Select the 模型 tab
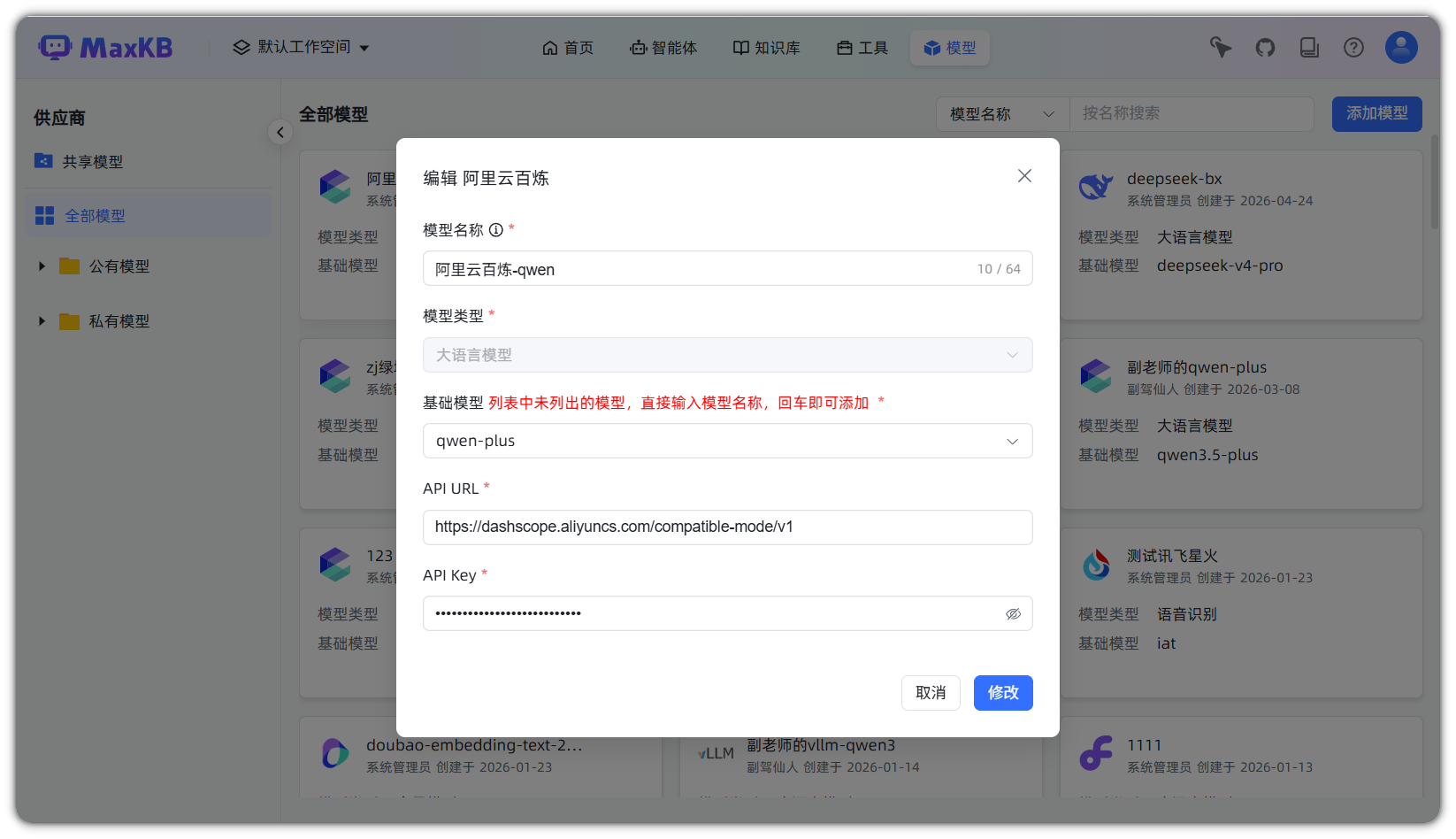 pos(950,48)
